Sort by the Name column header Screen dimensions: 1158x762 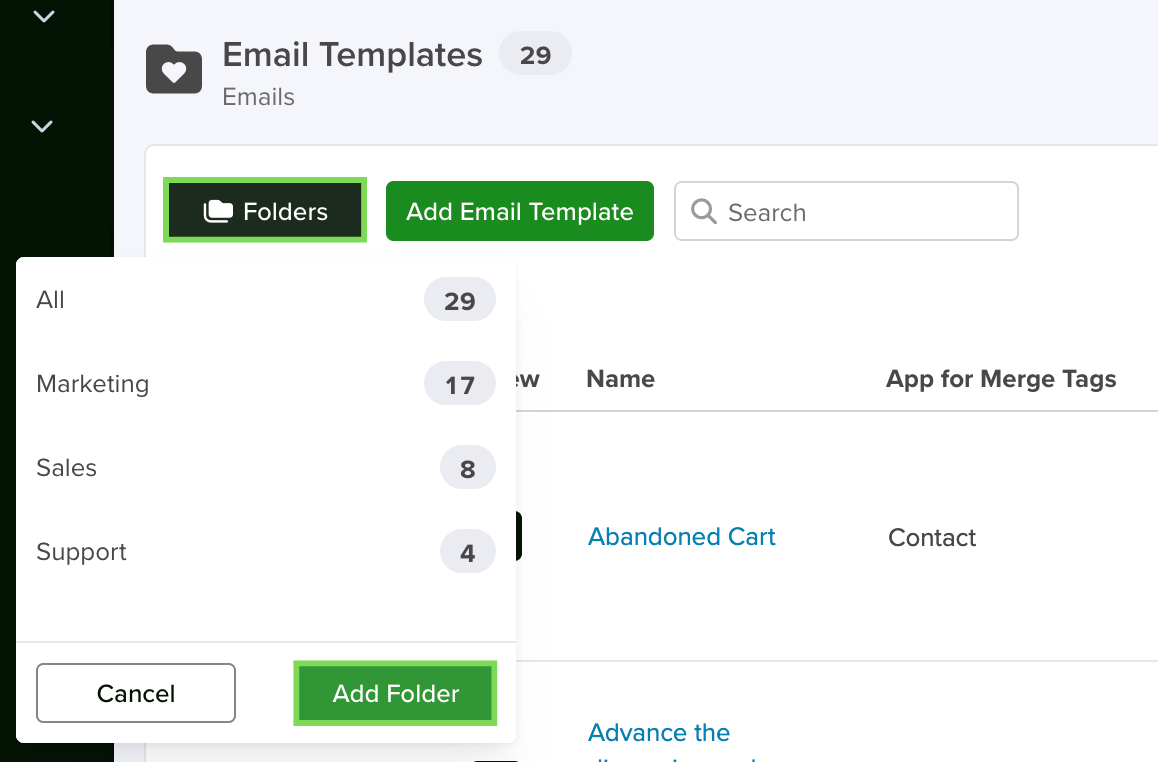[620, 379]
